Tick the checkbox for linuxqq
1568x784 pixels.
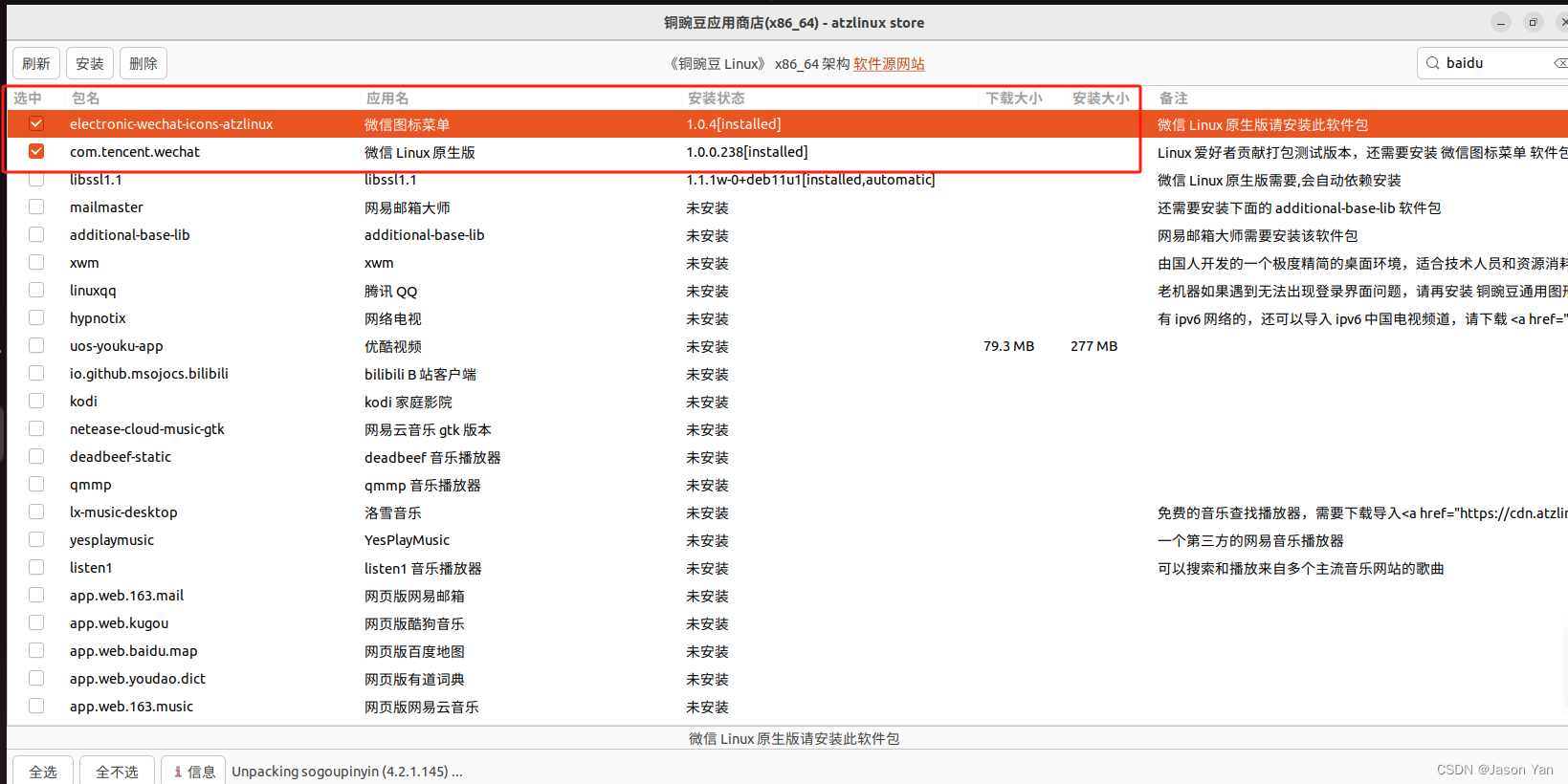tap(36, 291)
